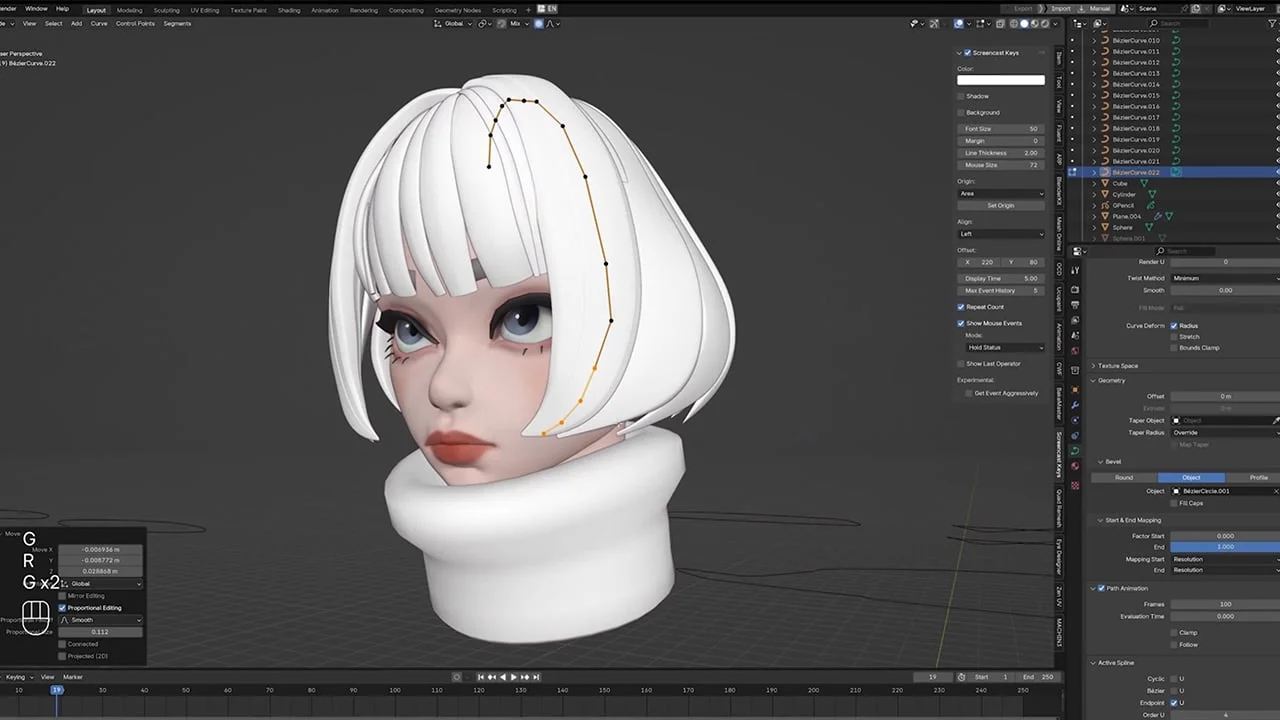The width and height of the screenshot is (1280, 720).
Task: Enable the Stretch checkbox under Curve Deform
Action: tap(1176, 336)
